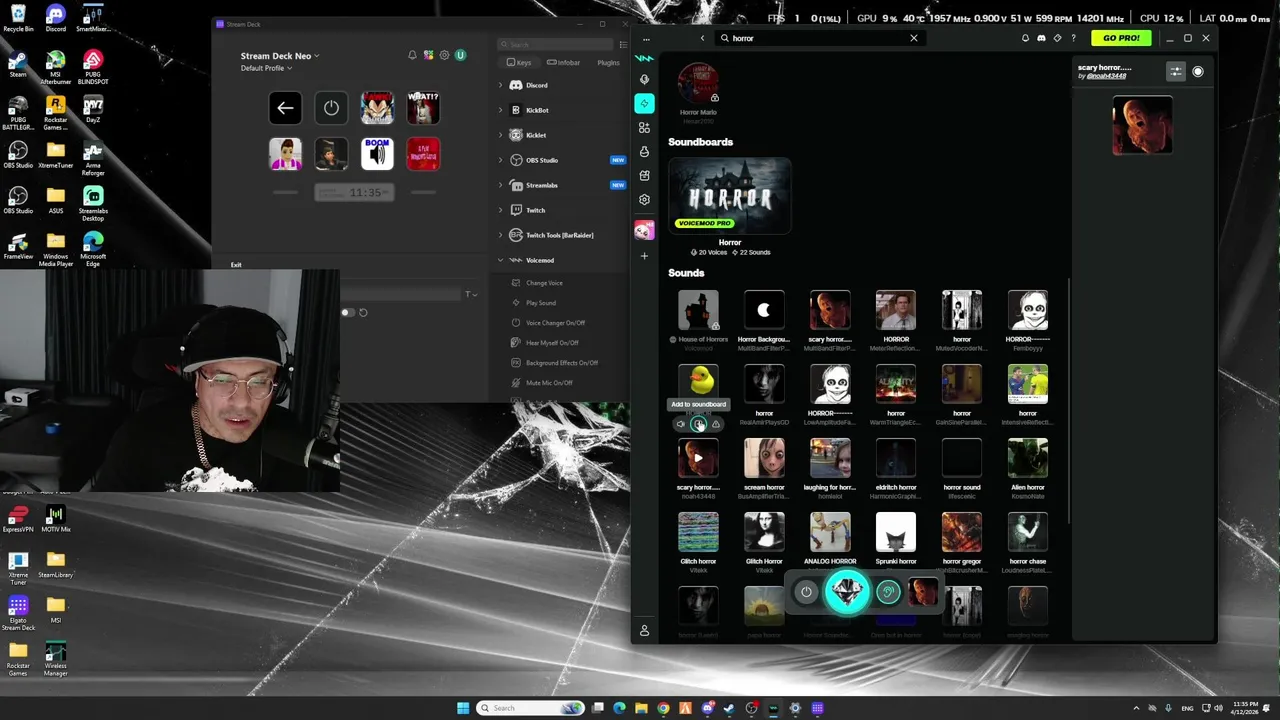The image size is (1280, 720).
Task: Open the @noah43448 author link
Action: point(1107,76)
